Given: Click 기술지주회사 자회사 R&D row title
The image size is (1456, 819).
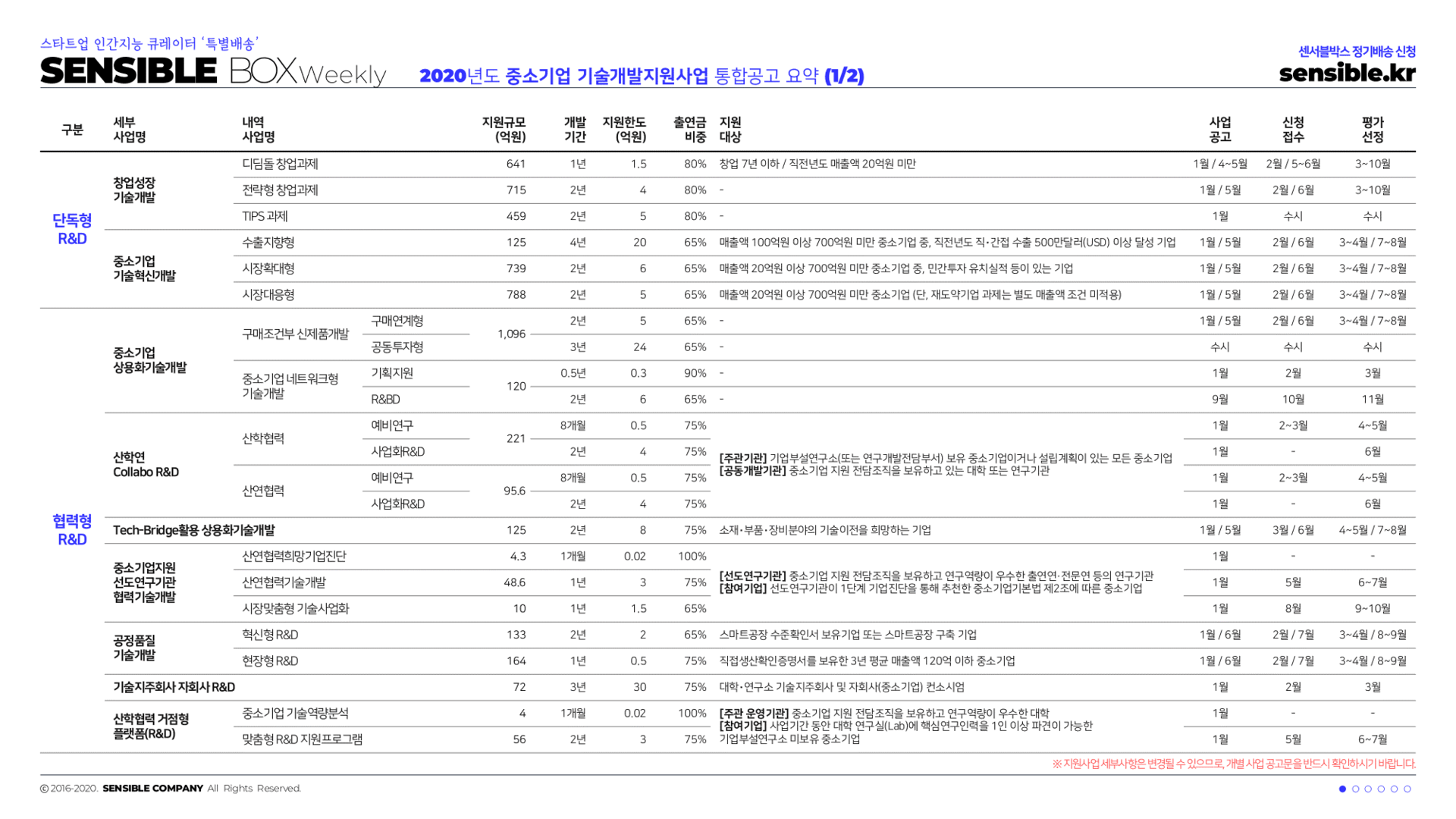Looking at the screenshot, I should tap(174, 687).
